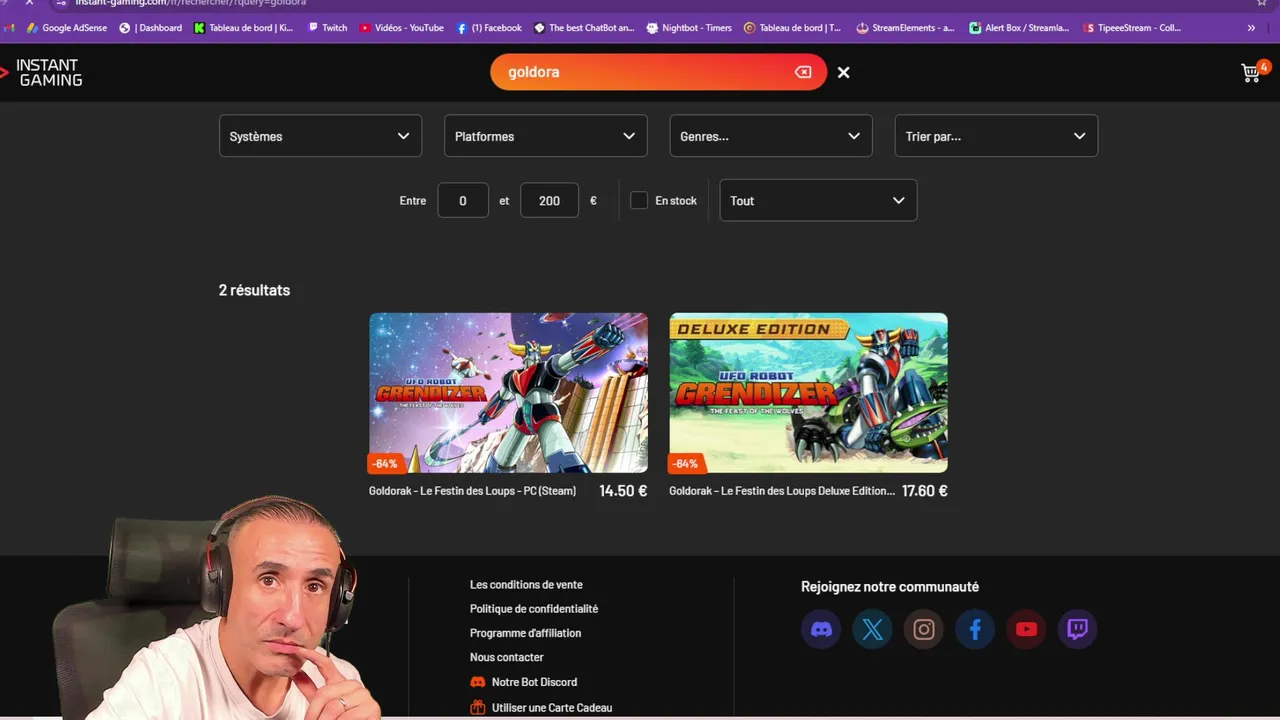Open the Facebook community icon
The height and width of the screenshot is (720, 1280).
tap(975, 629)
